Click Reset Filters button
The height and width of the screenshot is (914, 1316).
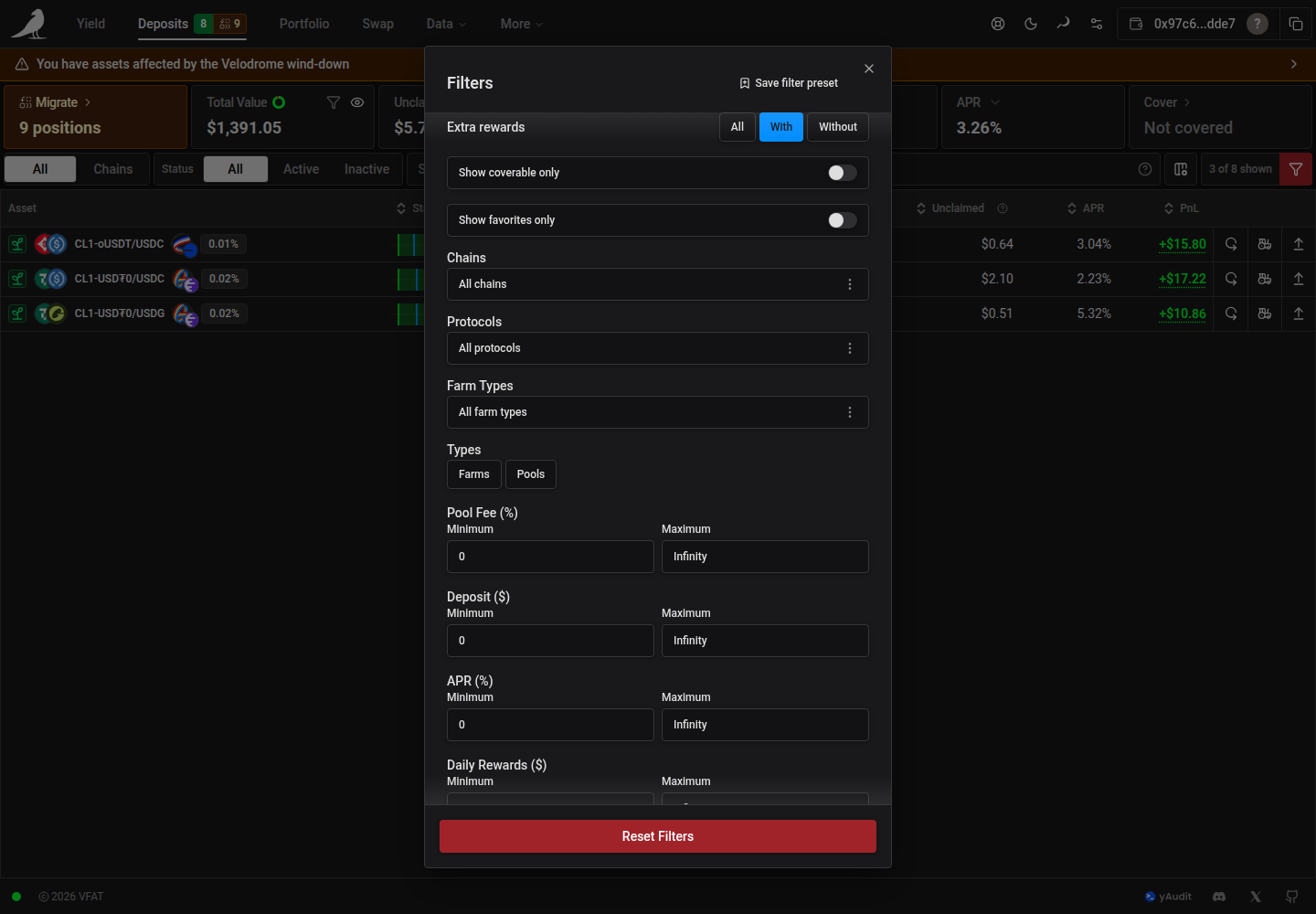658,836
